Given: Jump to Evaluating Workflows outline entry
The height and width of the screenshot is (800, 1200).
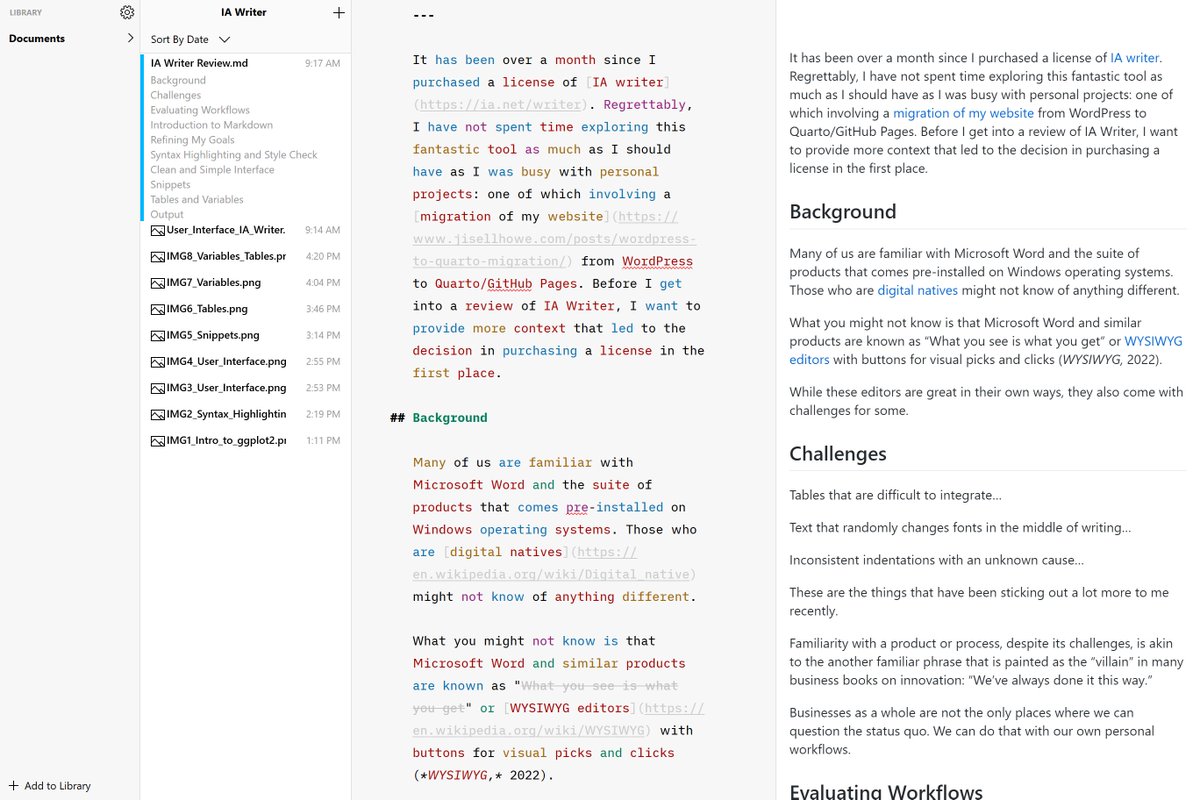Looking at the screenshot, I should 200,110.
